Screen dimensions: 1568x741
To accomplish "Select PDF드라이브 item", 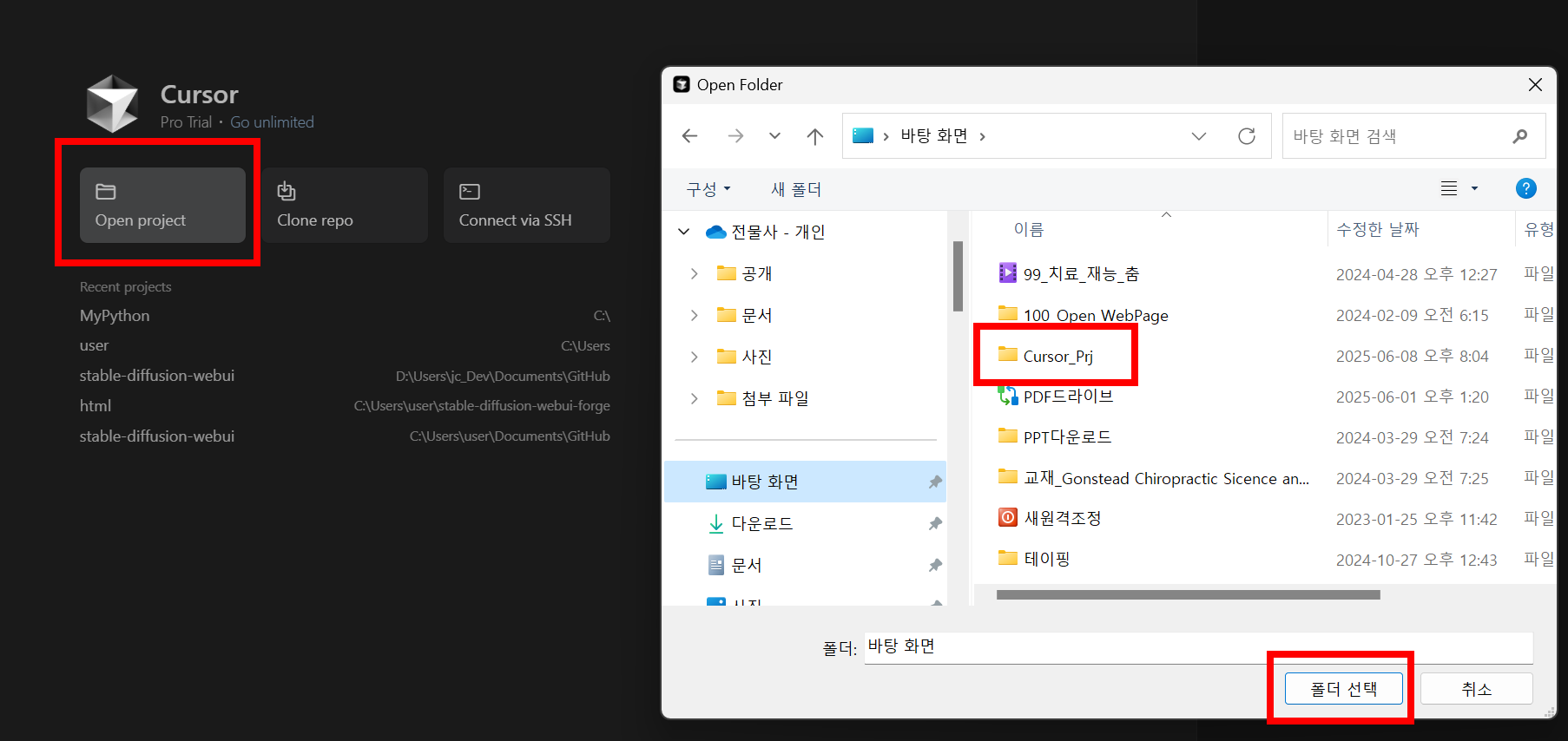I will (1068, 397).
